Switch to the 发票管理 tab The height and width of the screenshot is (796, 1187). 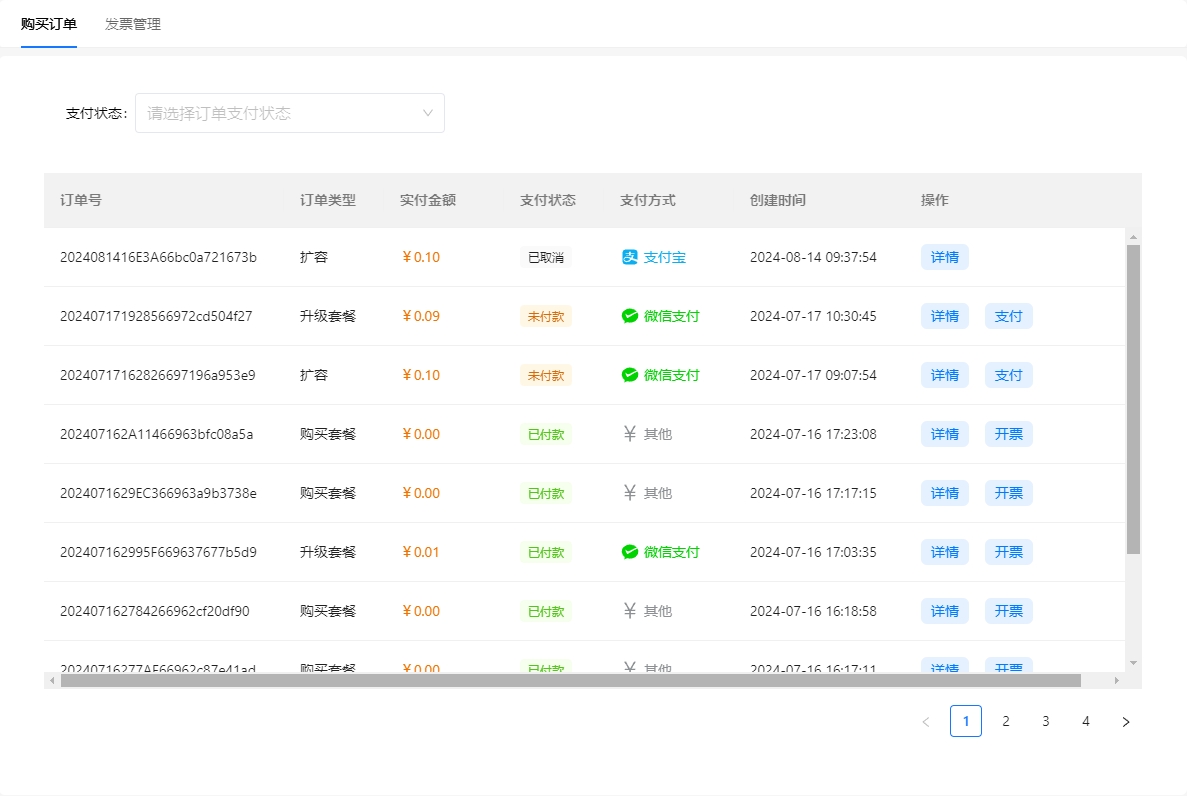tap(133, 24)
